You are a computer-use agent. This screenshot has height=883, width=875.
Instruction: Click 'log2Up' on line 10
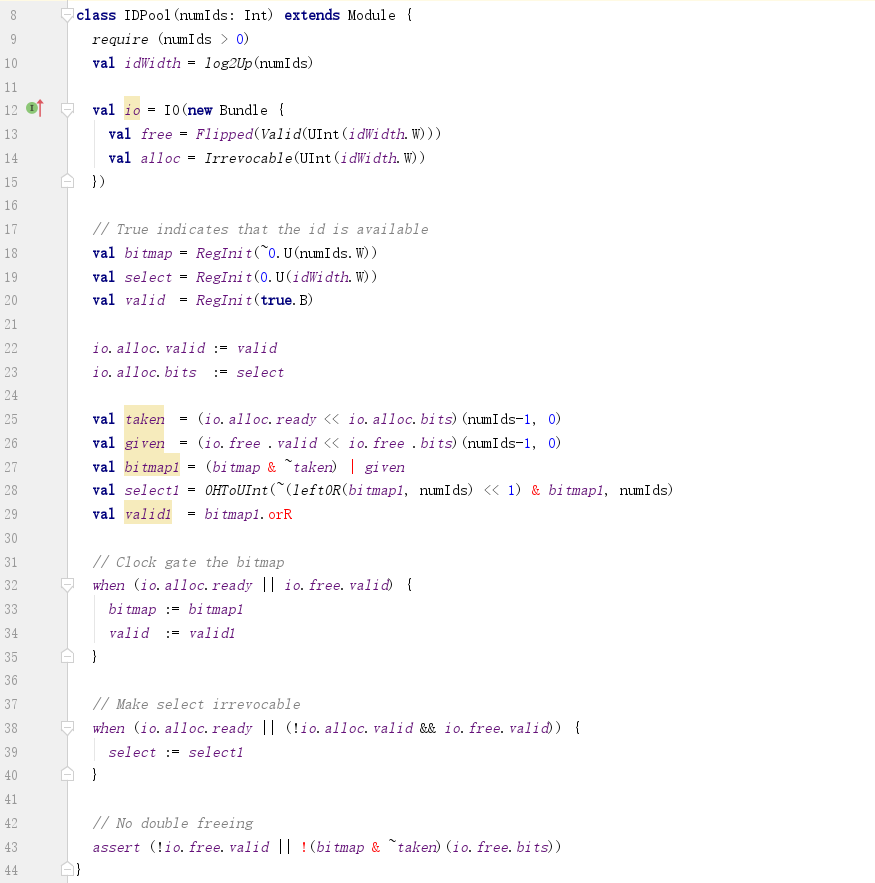coord(228,63)
